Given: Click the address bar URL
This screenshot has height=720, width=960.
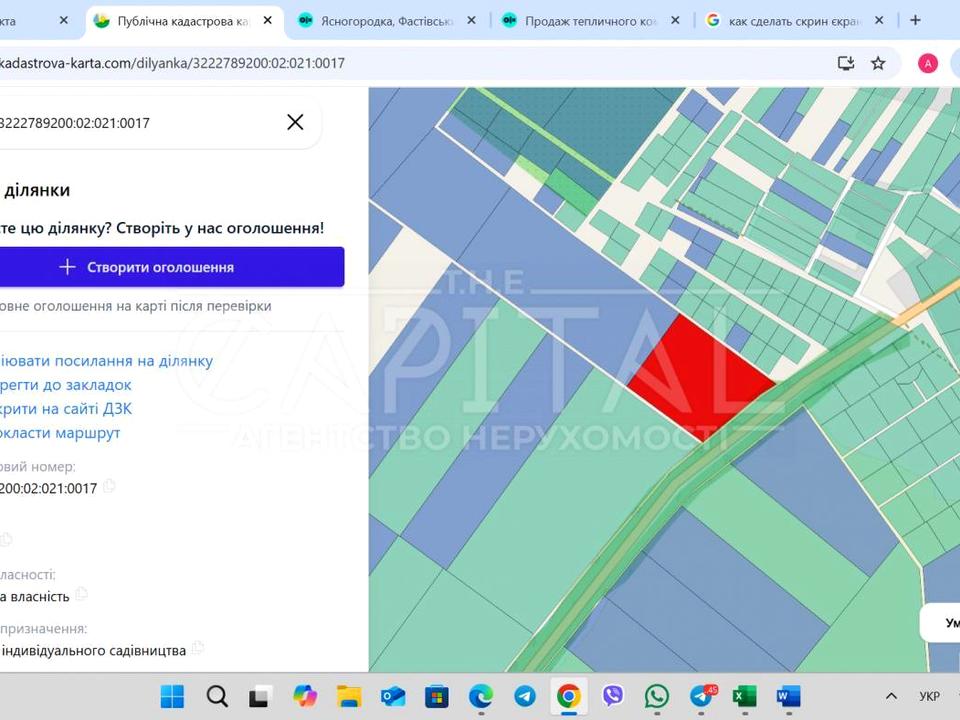Looking at the screenshot, I should [172, 63].
